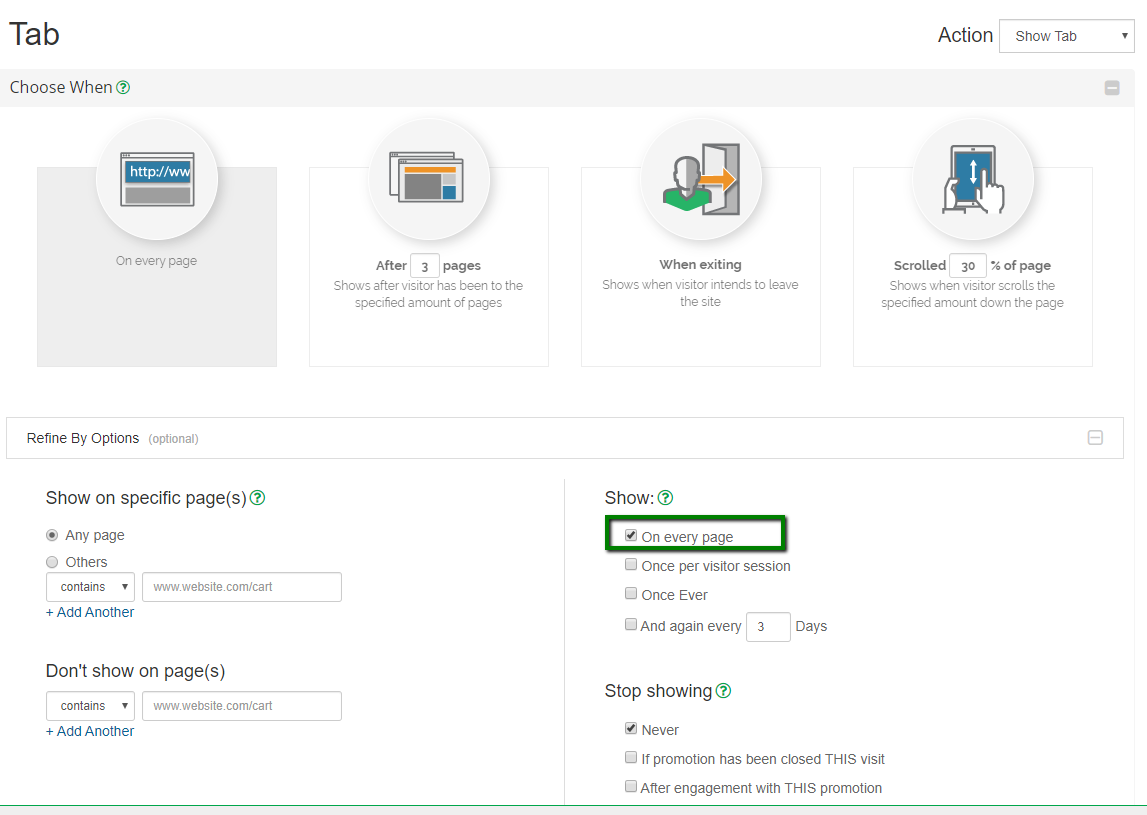Viewport: 1147px width, 815px height.
Task: Click '+ Add Another' under Don't show on pages
Action: click(90, 731)
